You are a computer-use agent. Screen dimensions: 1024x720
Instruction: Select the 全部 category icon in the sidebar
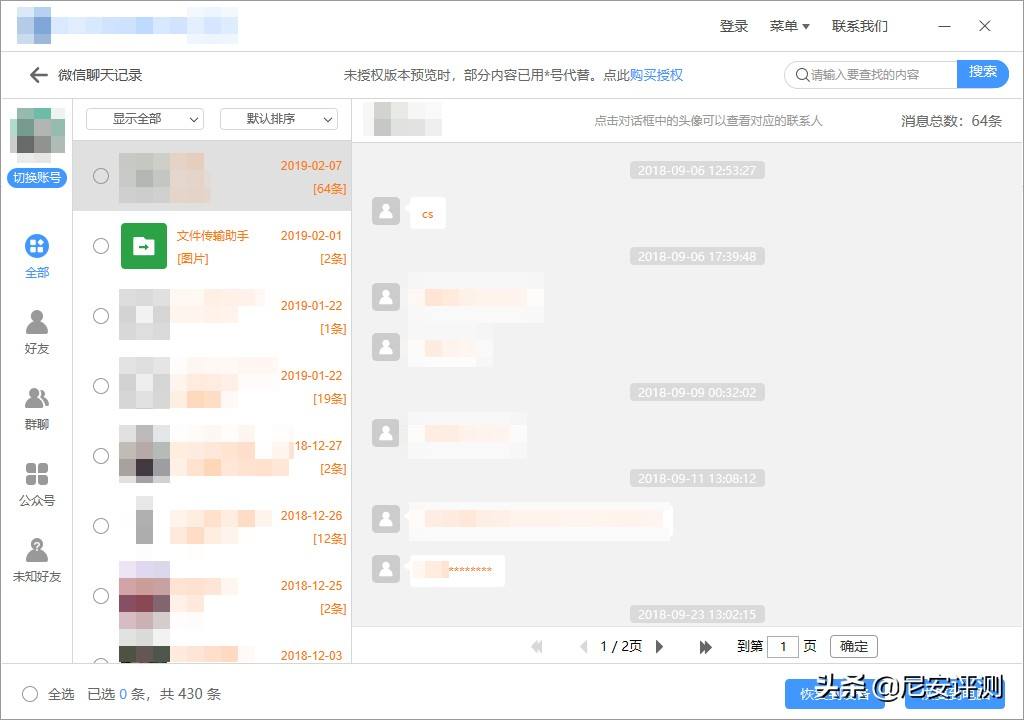pos(37,246)
